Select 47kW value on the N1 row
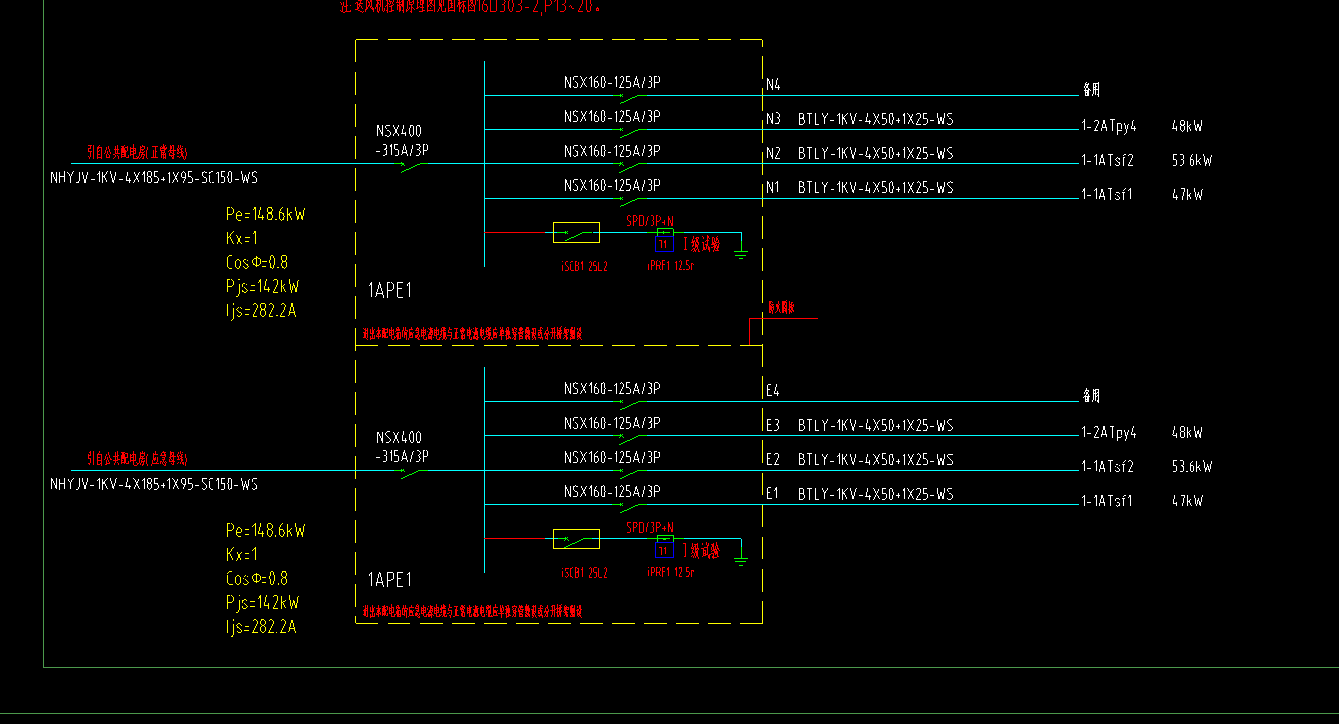The height and width of the screenshot is (724, 1339). pyautogui.click(x=1187, y=195)
